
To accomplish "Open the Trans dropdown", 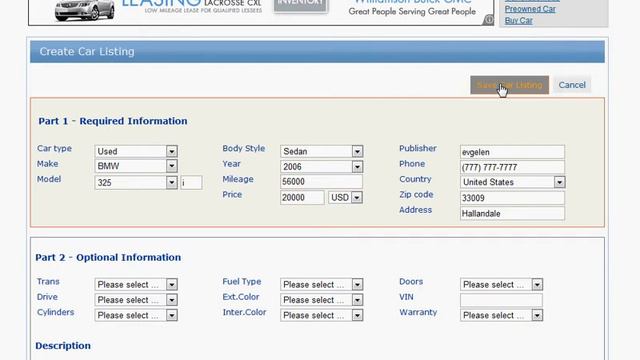I will 136,284.
